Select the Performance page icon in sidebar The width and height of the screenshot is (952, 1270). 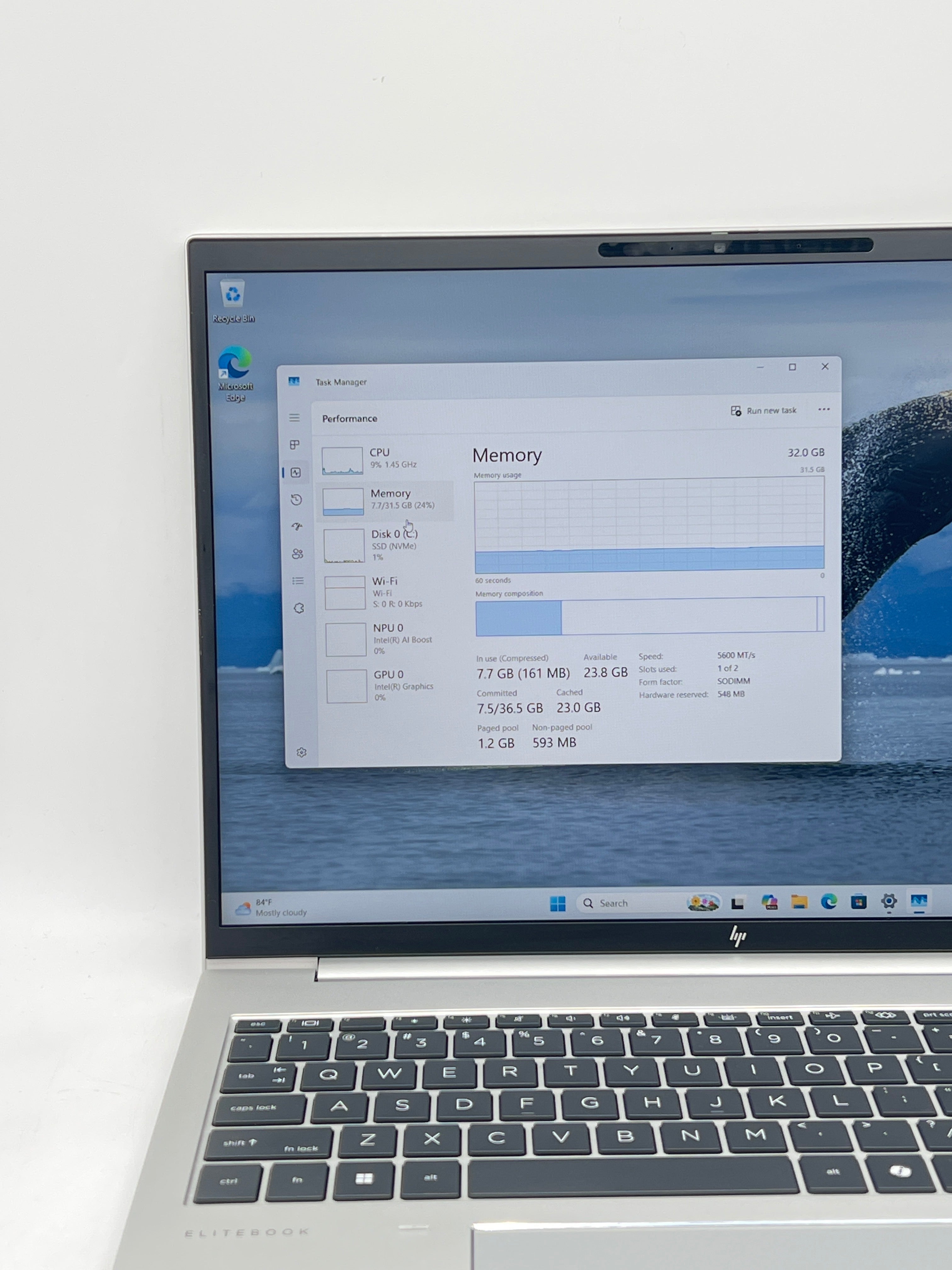pos(296,472)
